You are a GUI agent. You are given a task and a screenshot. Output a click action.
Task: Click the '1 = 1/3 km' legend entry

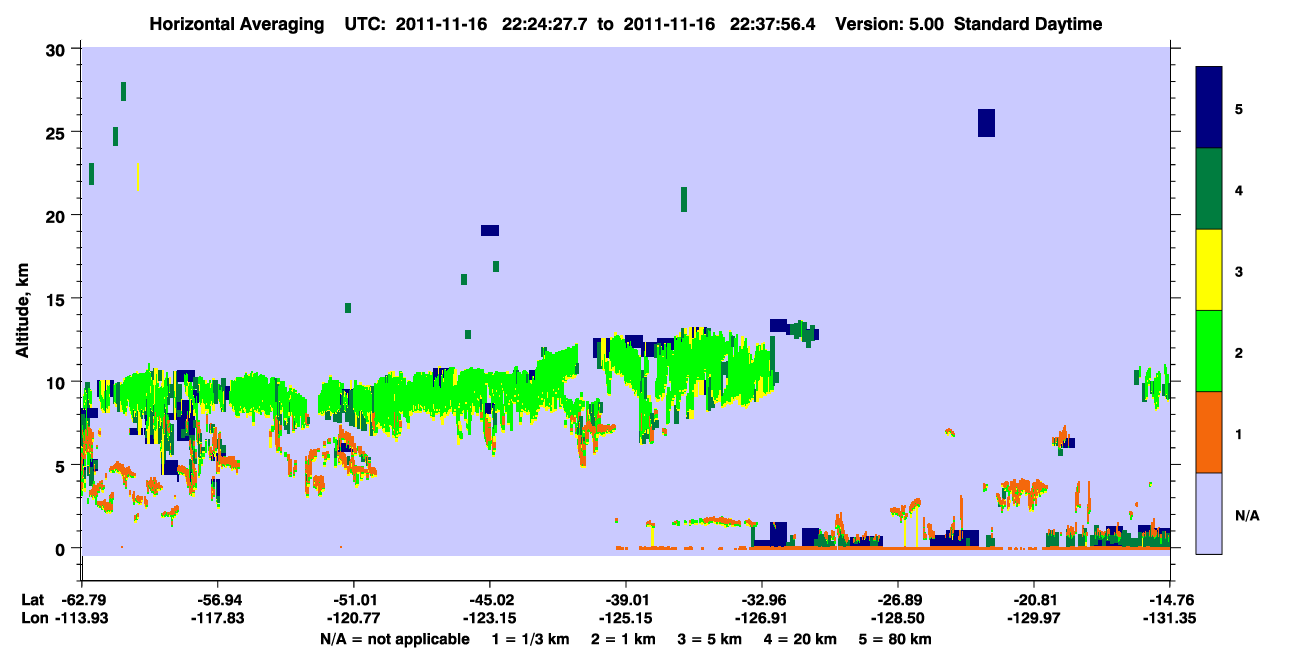point(529,639)
